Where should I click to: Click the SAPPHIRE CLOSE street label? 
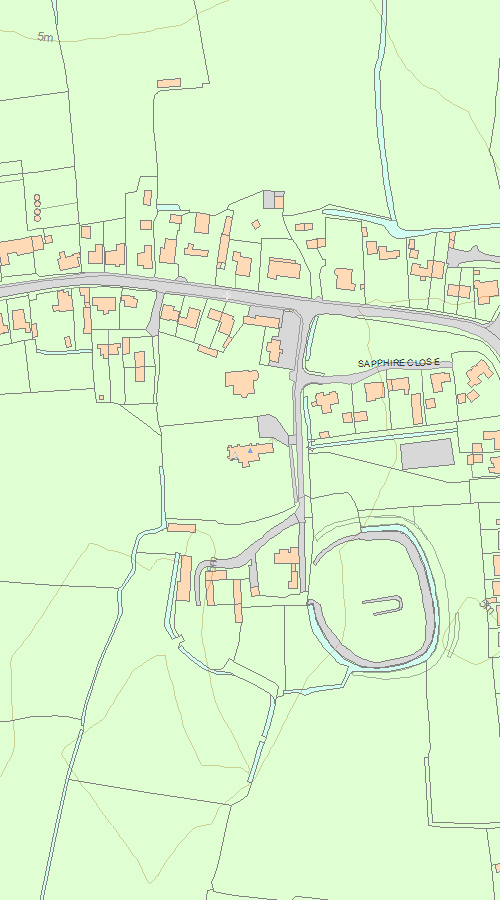point(398,363)
